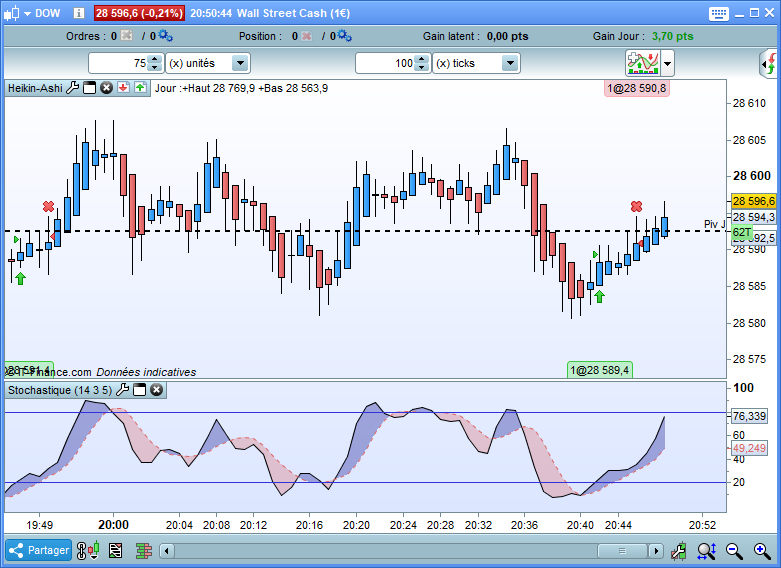This screenshot has width=781, height=568.
Task: Click Stochastique window panel icon
Action: (140, 390)
